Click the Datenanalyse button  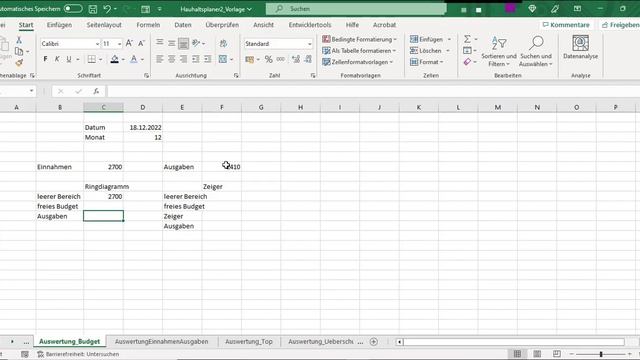[x=580, y=47]
